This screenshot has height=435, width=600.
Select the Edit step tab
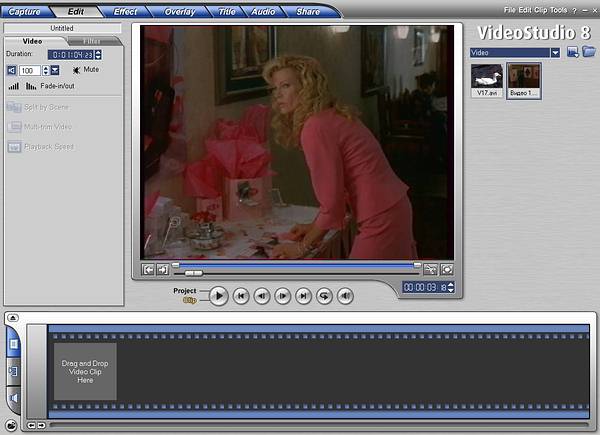pos(76,12)
